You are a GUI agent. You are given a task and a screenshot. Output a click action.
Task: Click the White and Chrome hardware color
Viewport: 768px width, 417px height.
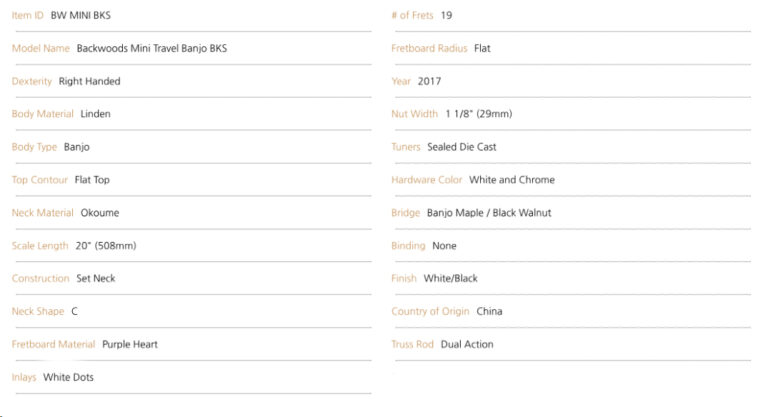512,180
